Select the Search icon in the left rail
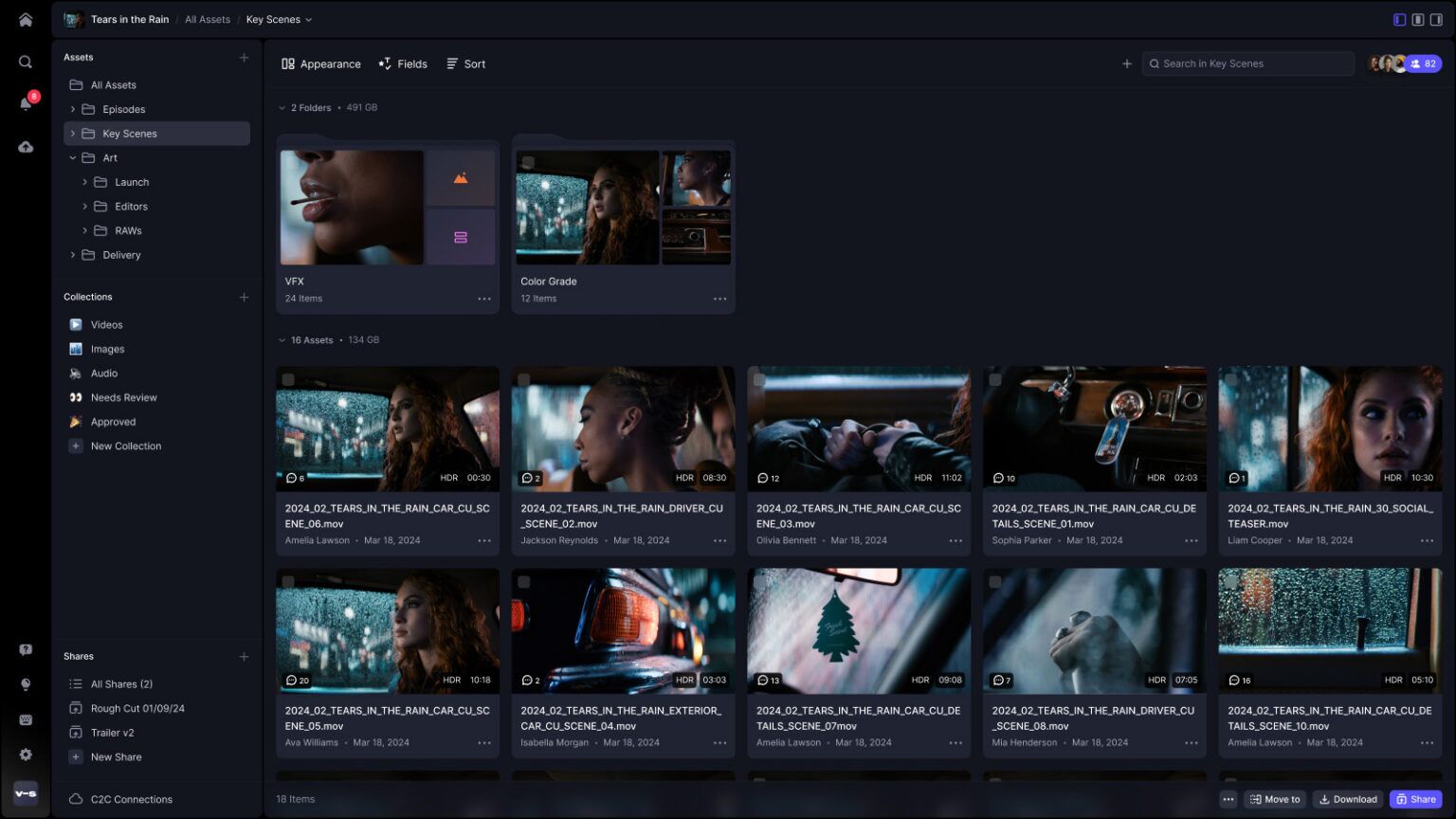1456x819 pixels. (26, 61)
